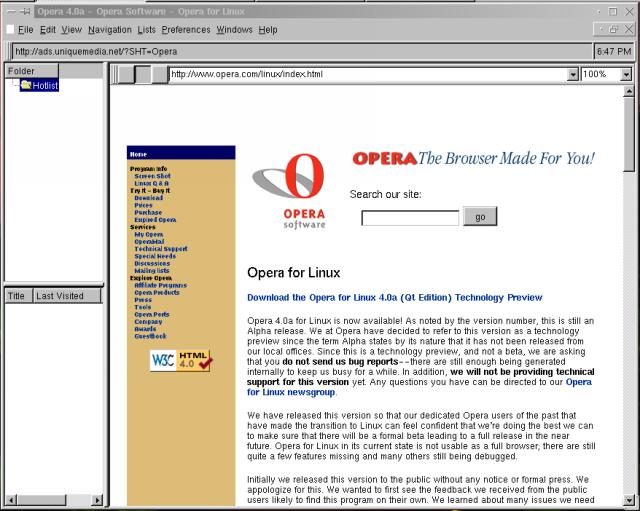Click the 'Search our site' text field
Image resolution: width=640 pixels, height=511 pixels.
point(410,217)
